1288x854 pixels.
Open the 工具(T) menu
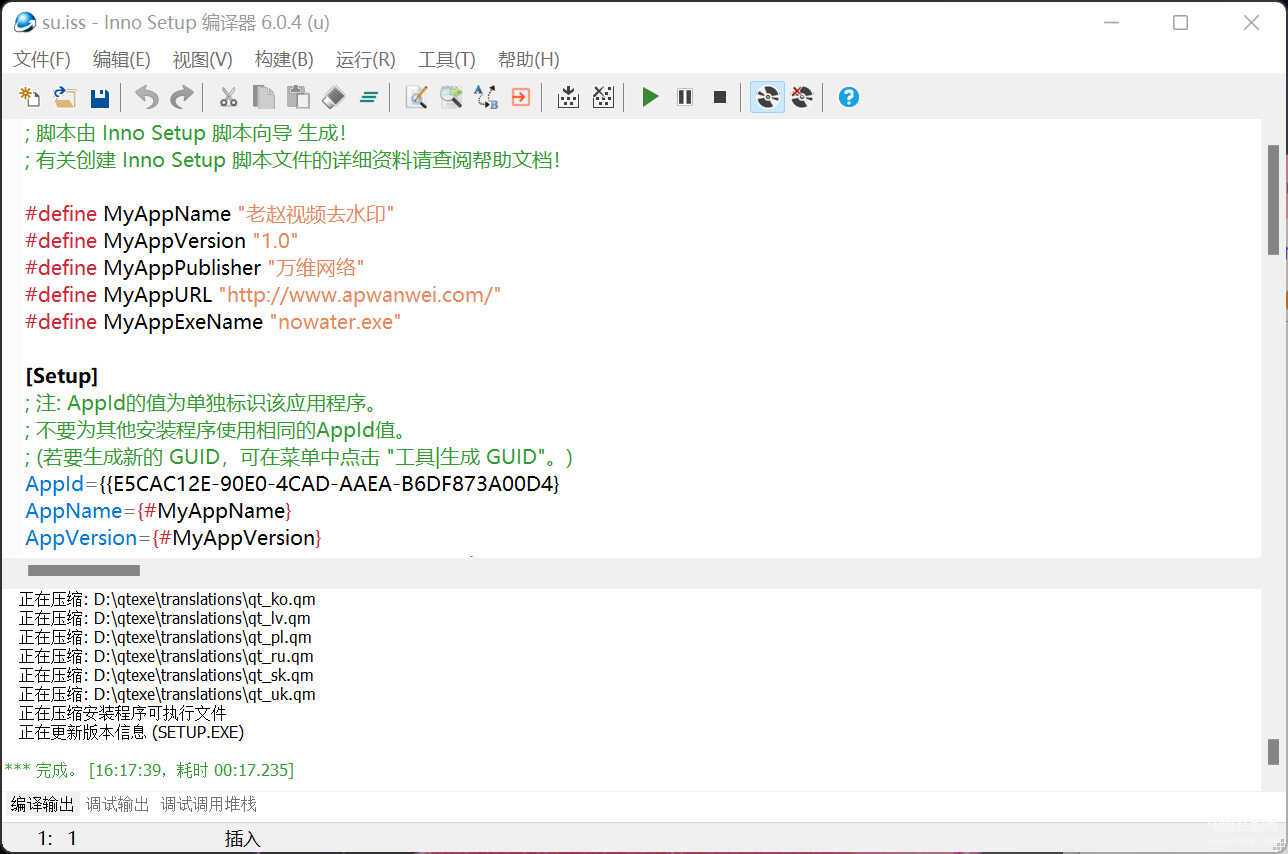click(447, 60)
